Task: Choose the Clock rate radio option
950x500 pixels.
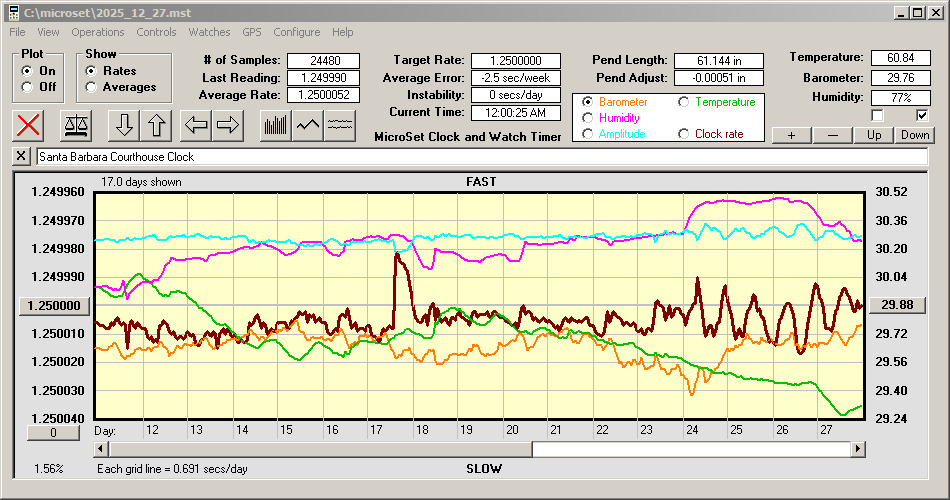Action: (x=685, y=134)
